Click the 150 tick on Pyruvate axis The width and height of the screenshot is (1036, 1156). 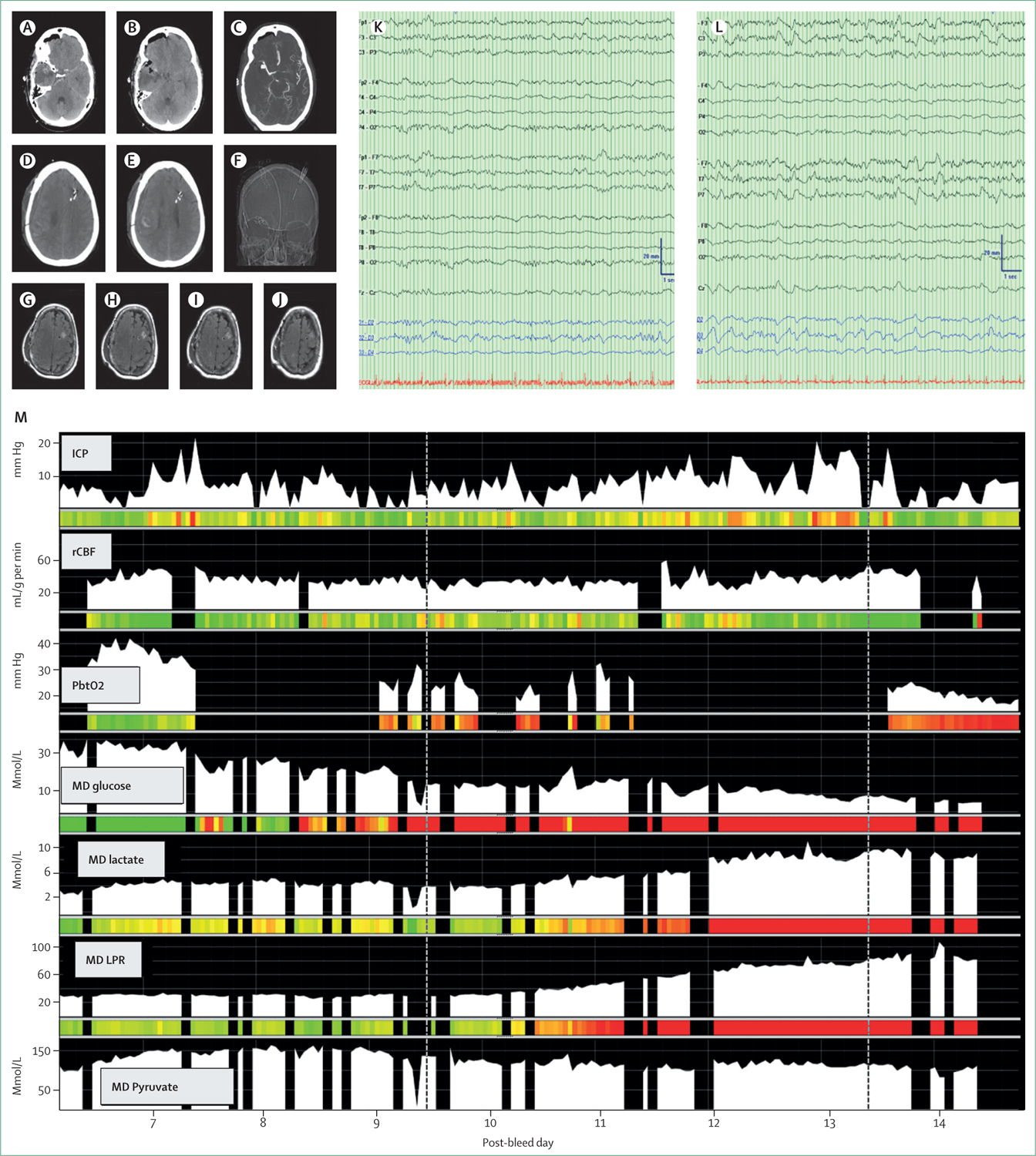coord(41,1050)
